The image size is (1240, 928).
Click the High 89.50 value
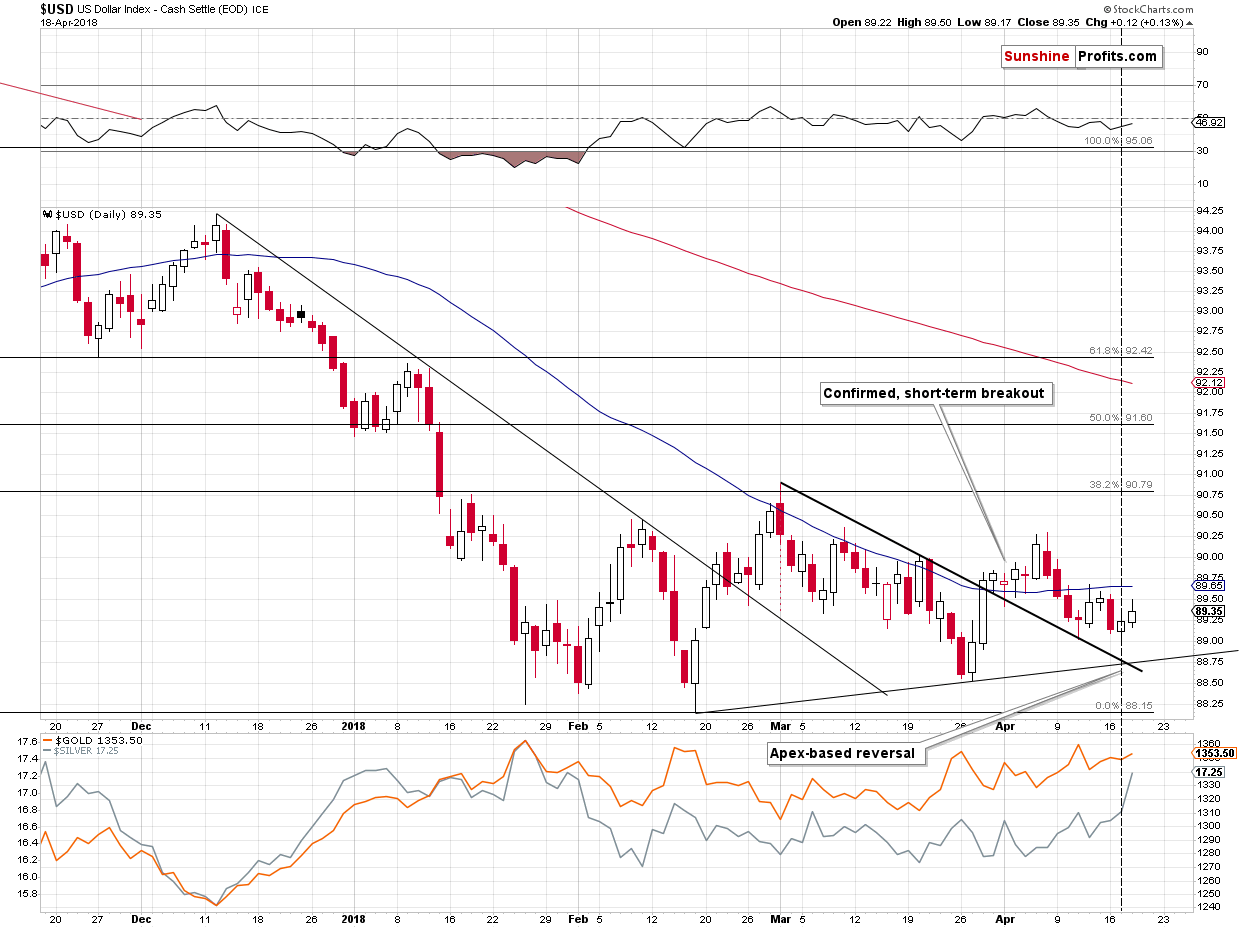925,23
